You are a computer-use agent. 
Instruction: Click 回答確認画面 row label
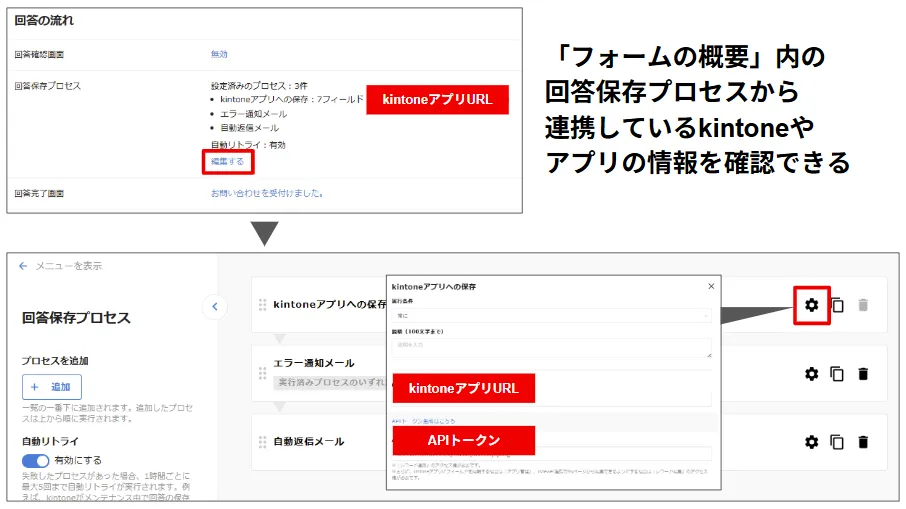[x=39, y=54]
